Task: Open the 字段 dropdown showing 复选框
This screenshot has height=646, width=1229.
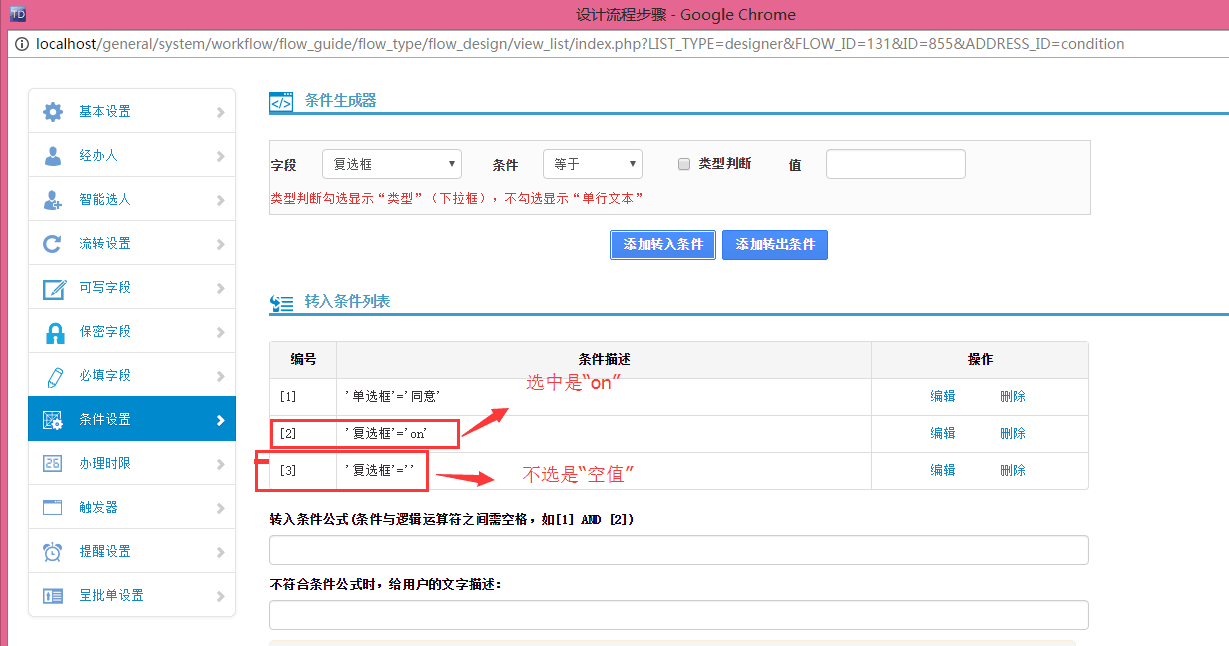Action: (x=391, y=164)
